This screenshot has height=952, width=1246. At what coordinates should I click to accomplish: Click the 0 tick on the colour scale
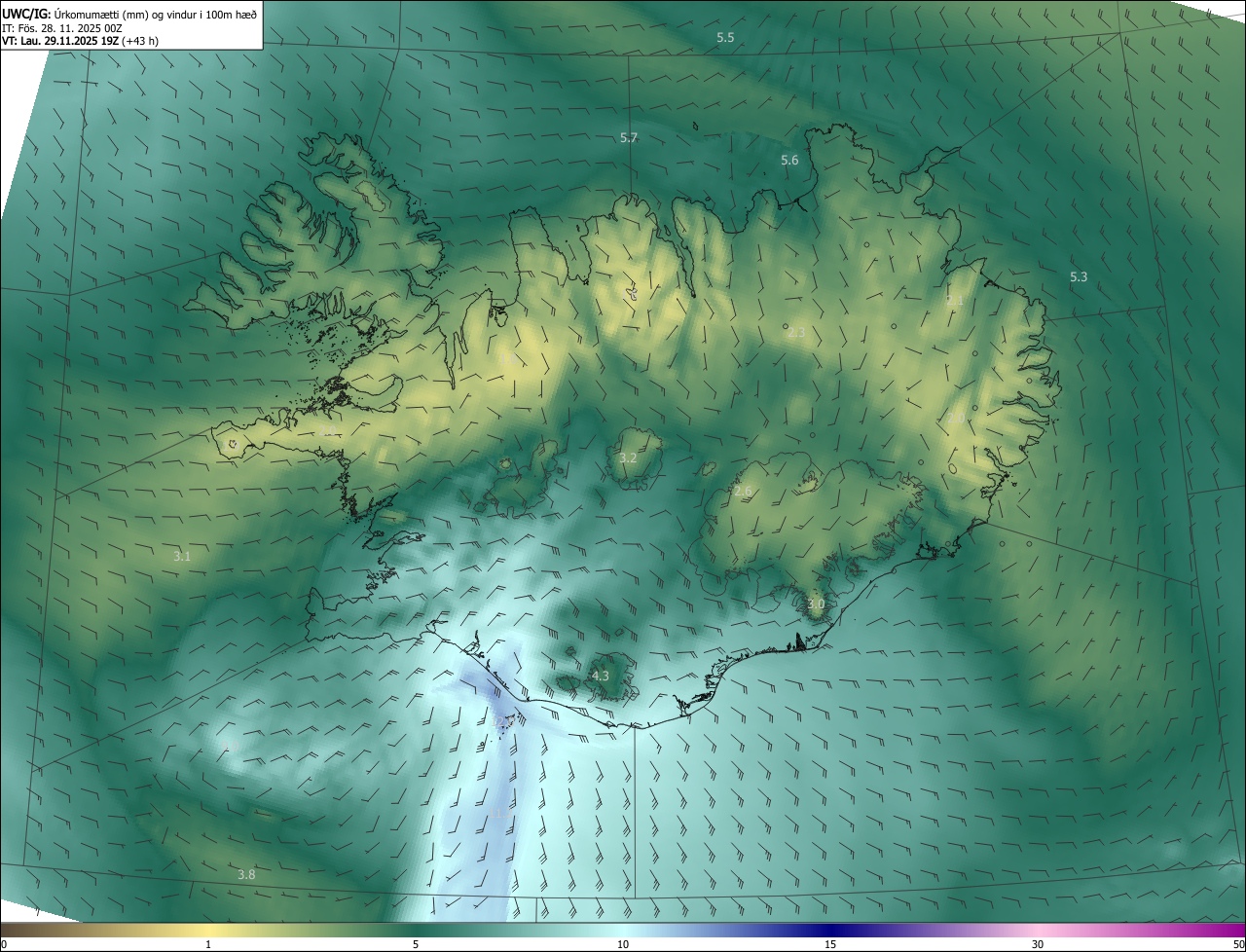click(x=4, y=944)
